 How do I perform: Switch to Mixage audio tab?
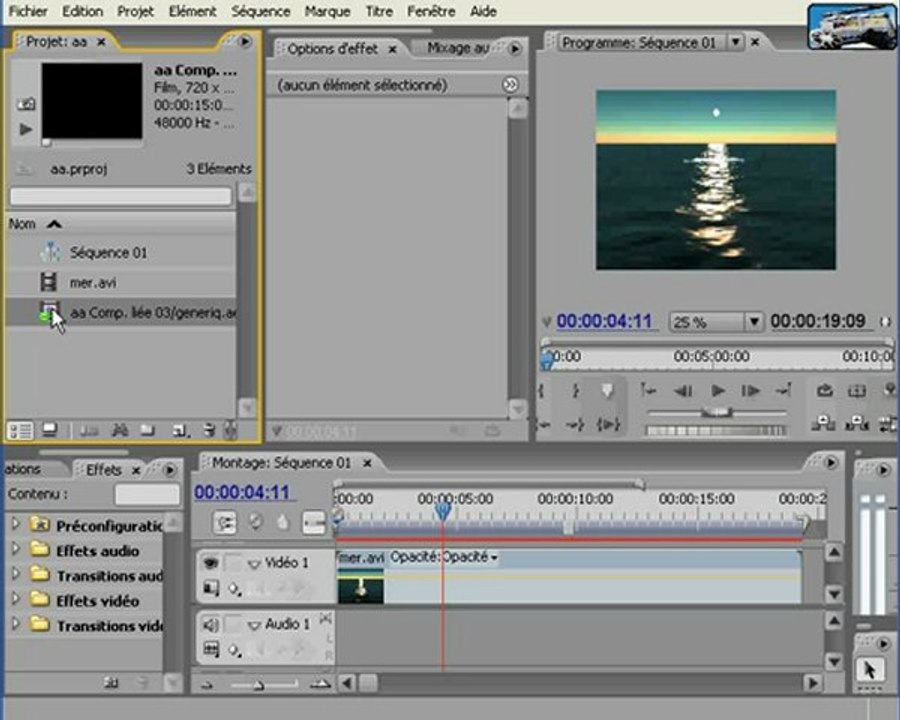point(458,48)
